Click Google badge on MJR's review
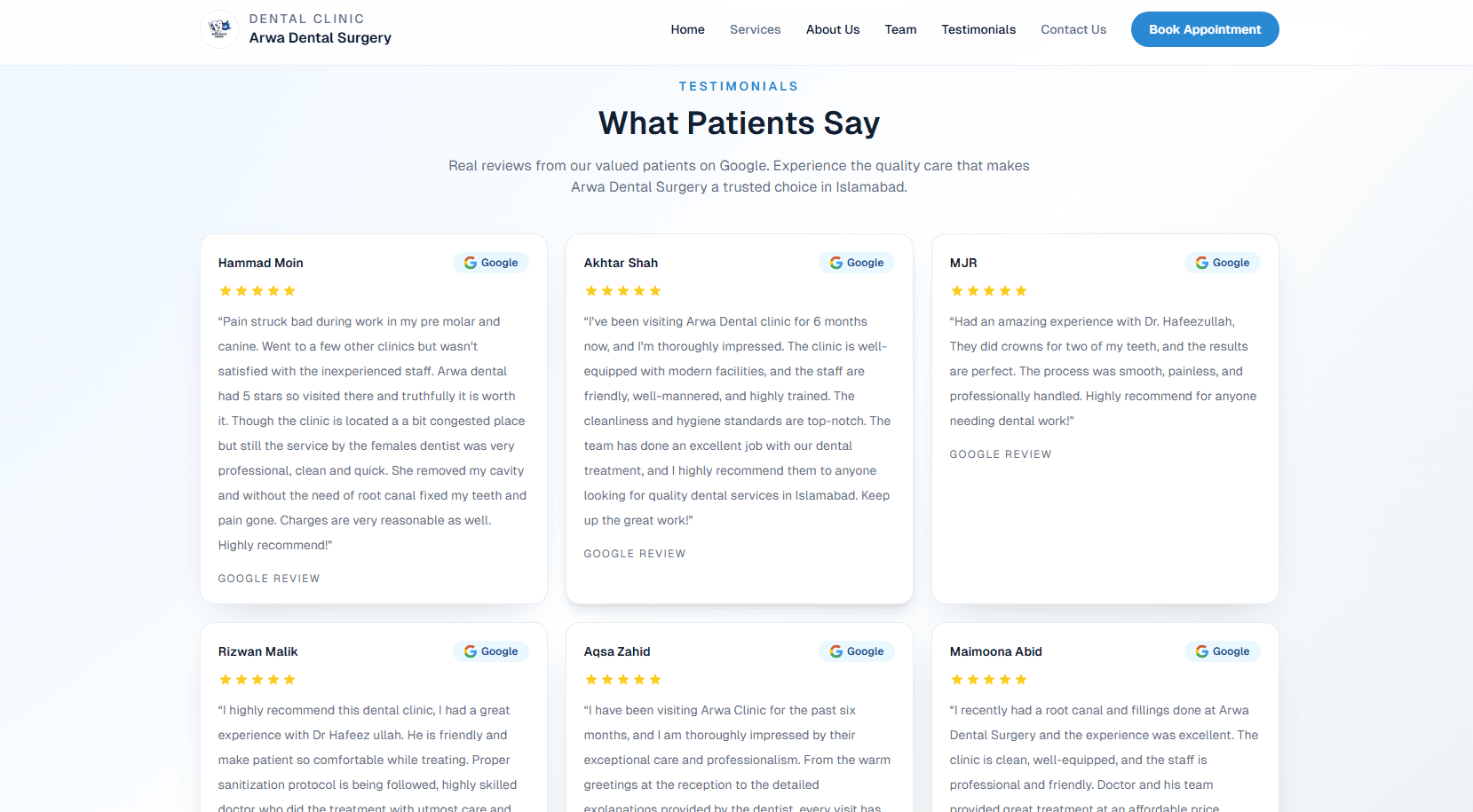 click(1223, 263)
